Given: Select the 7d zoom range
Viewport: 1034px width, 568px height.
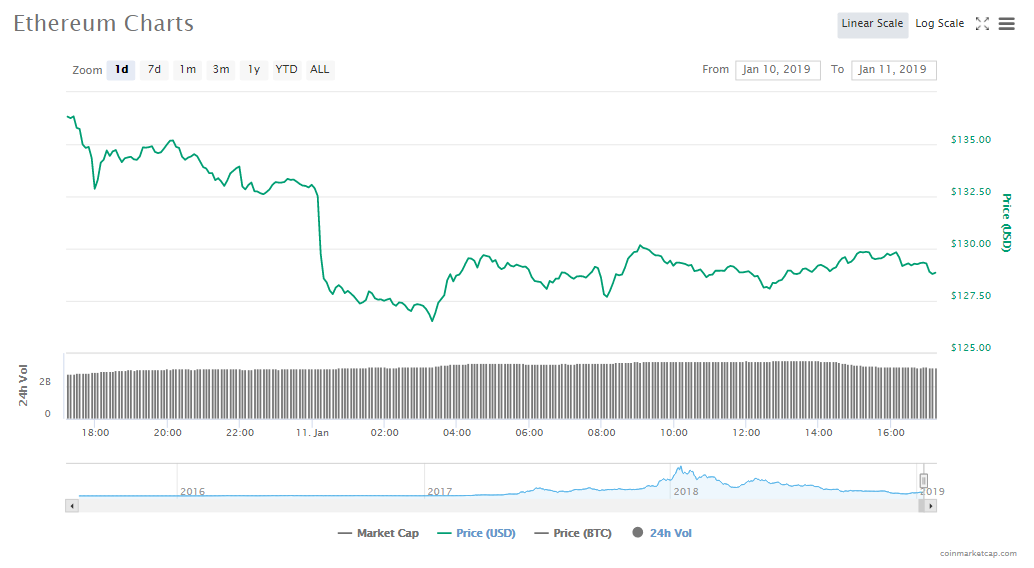Looking at the screenshot, I should coord(154,70).
